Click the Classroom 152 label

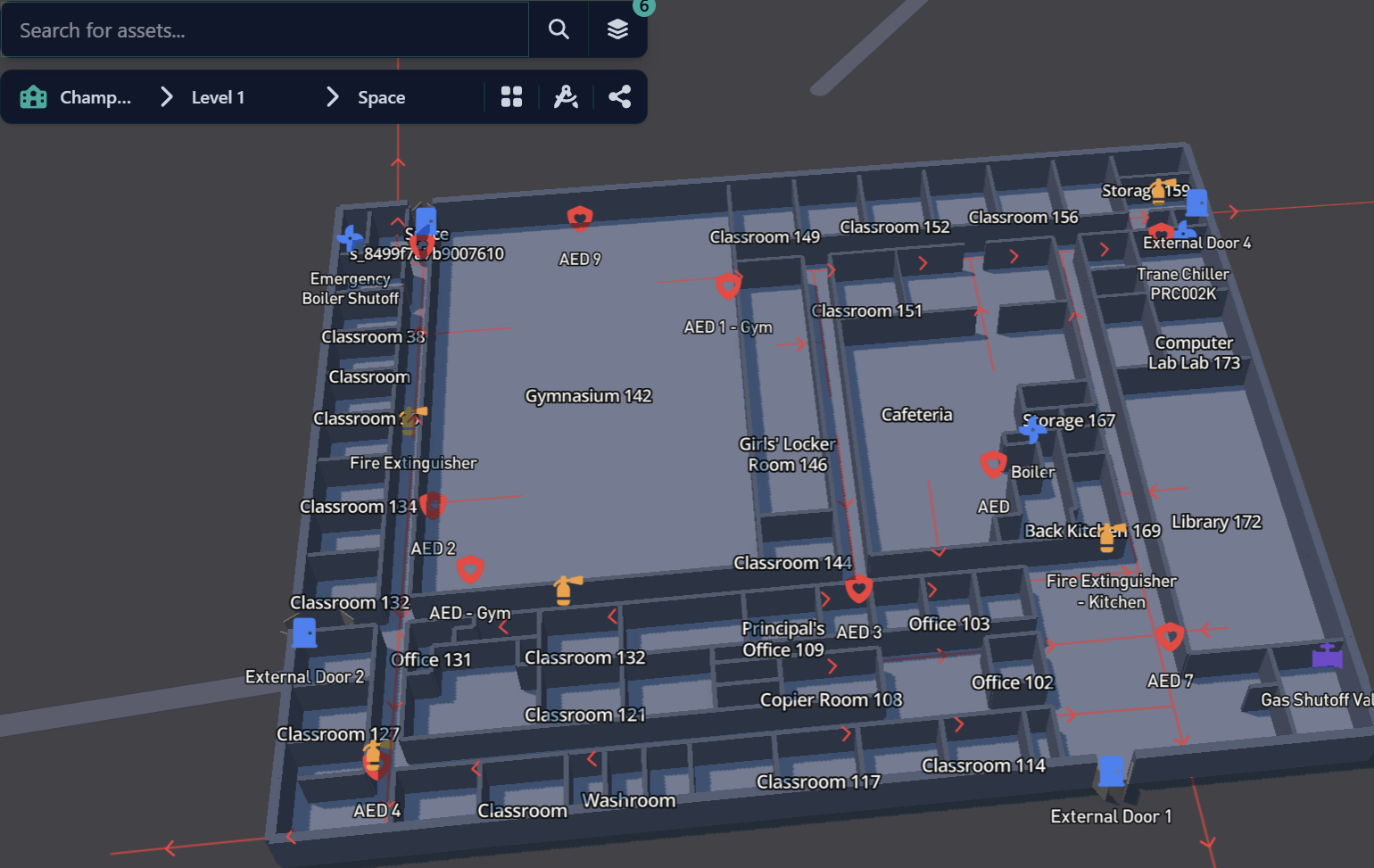click(x=895, y=227)
